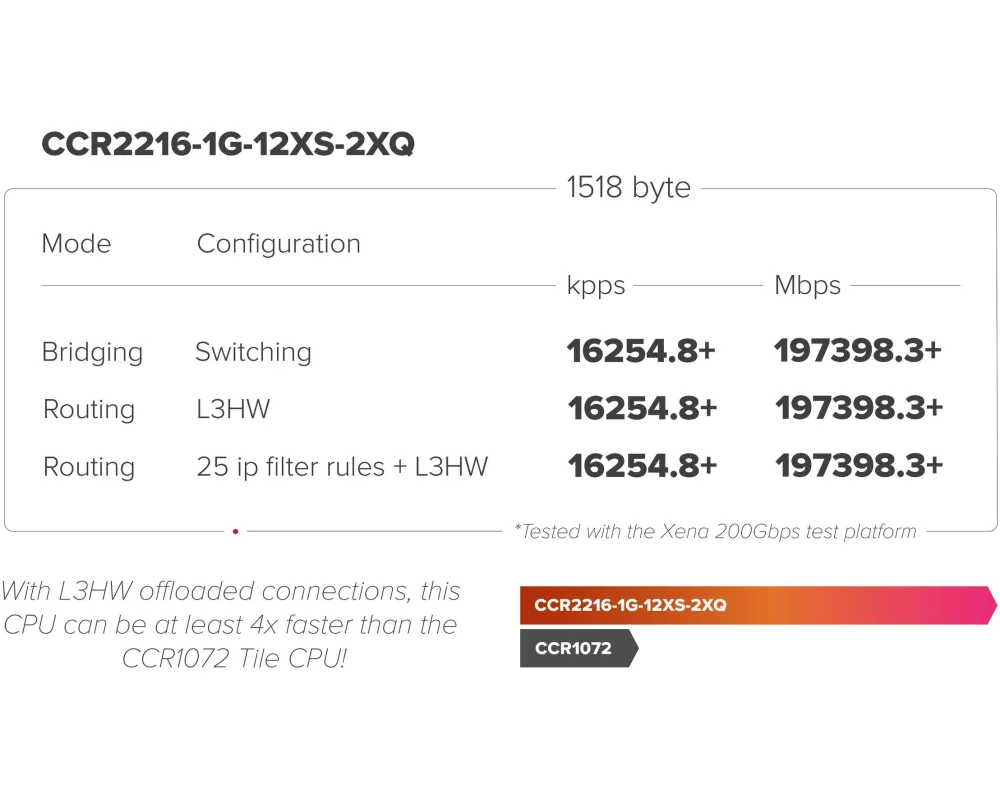Click the standalone L3HW configuration cell
Image resolution: width=1000 pixels, height=800 pixels.
[x=233, y=409]
